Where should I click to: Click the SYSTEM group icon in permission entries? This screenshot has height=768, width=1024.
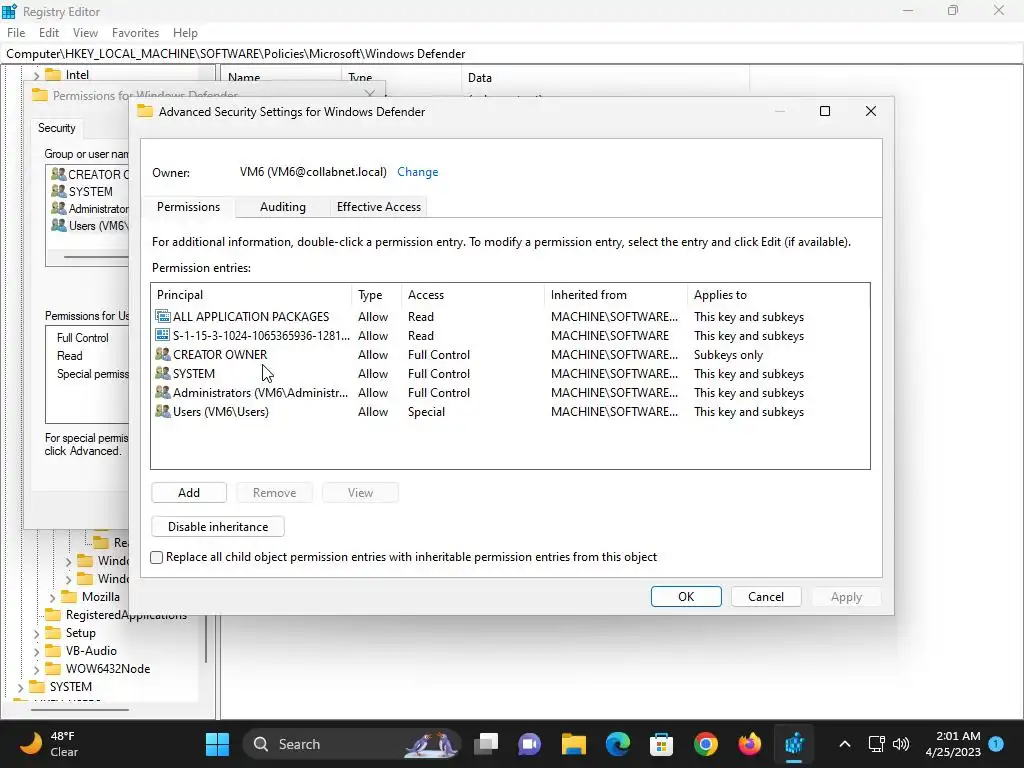coord(163,374)
